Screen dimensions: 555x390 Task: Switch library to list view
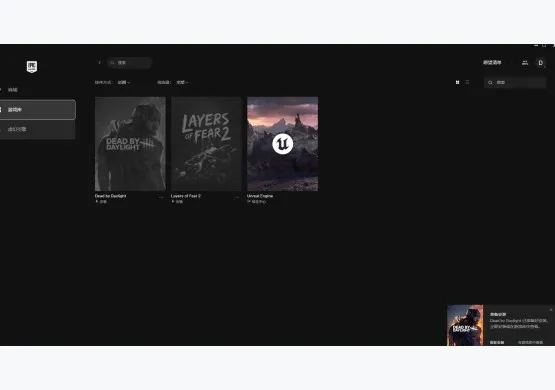467,82
